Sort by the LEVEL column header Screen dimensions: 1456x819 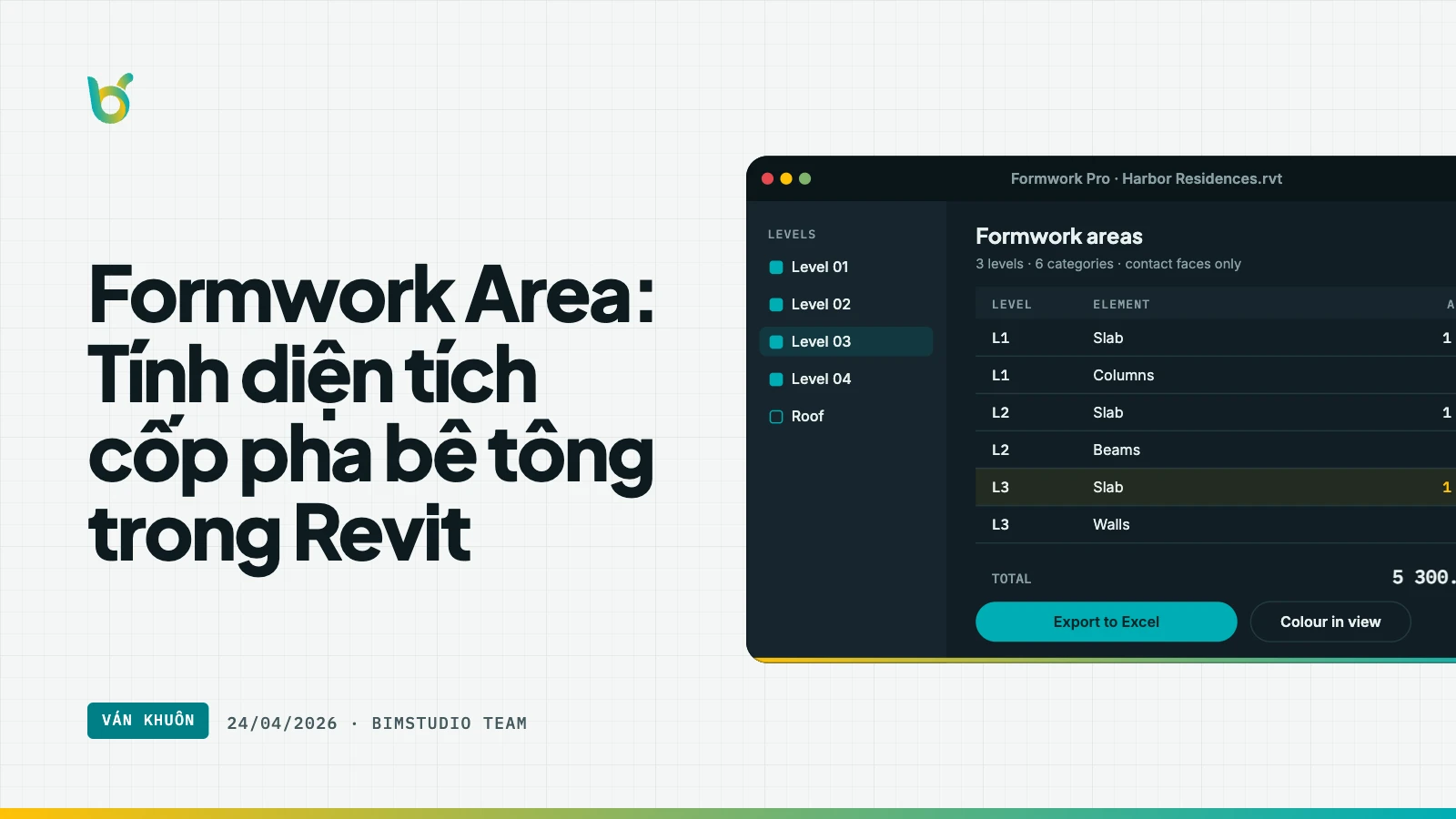[1011, 305]
